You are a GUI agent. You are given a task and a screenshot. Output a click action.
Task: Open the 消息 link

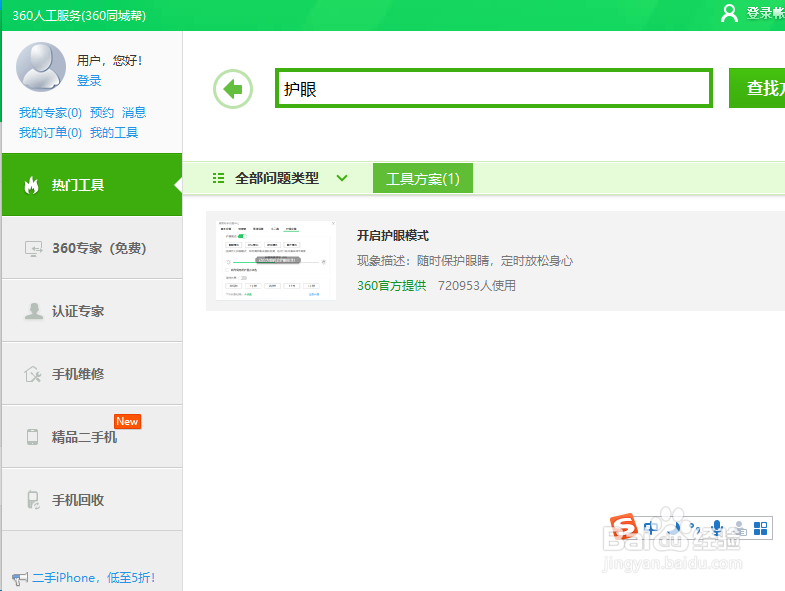pos(134,113)
